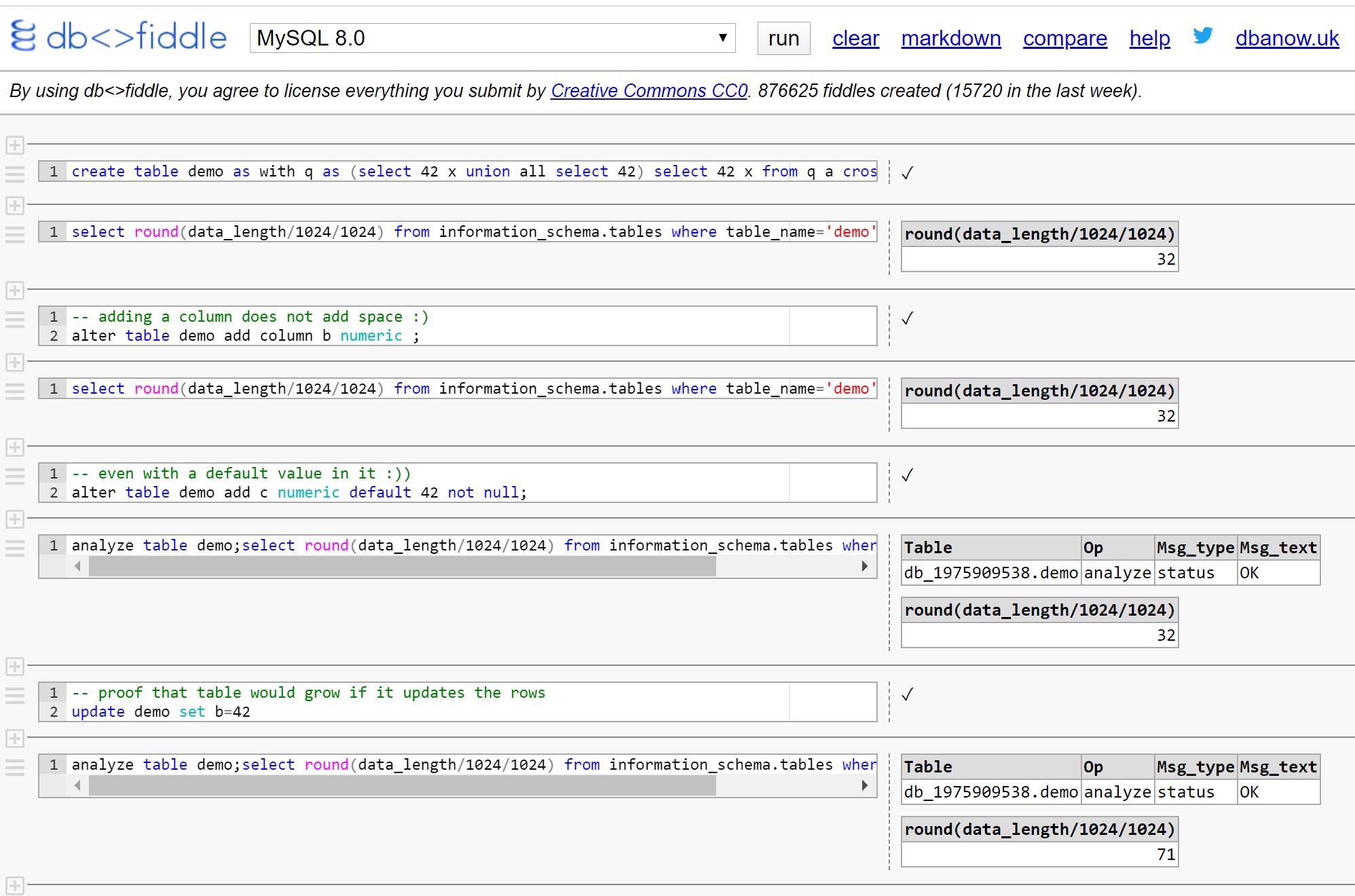Open the compare link

click(x=1064, y=39)
